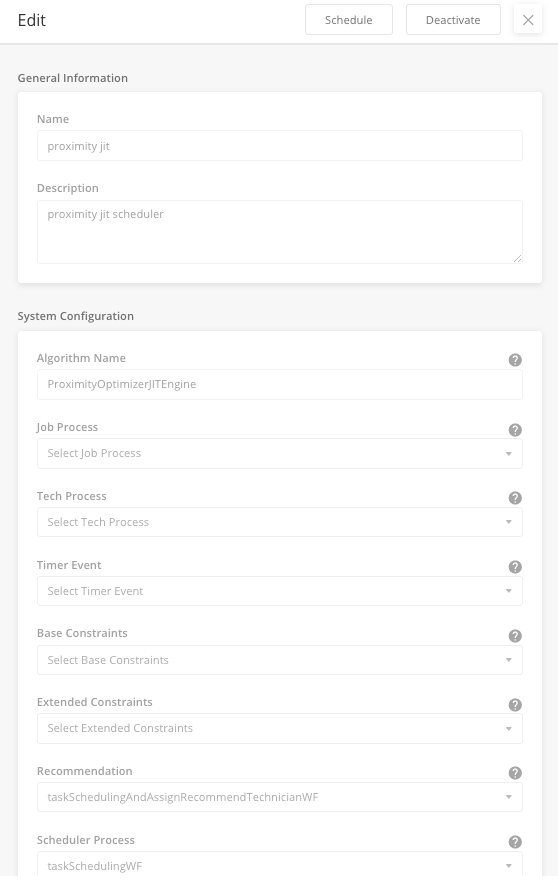
Task: Click into the Description text area
Action: 280,232
